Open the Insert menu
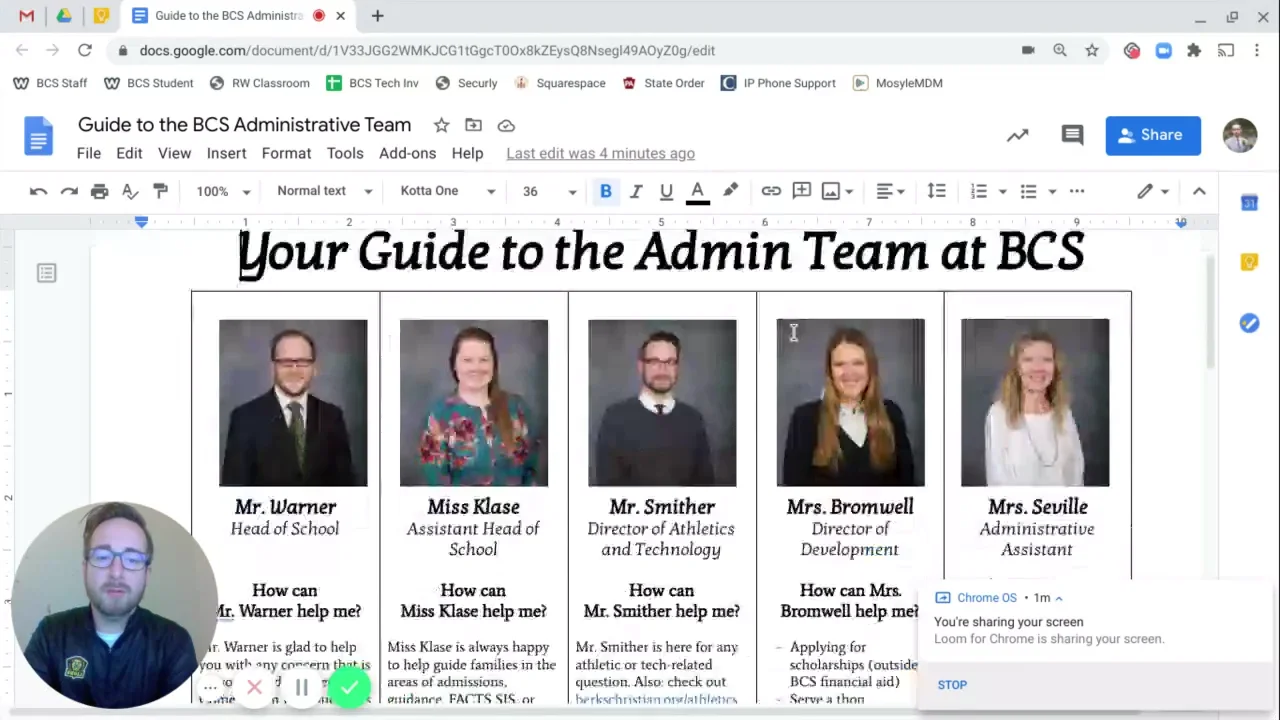1280x720 pixels. [226, 153]
